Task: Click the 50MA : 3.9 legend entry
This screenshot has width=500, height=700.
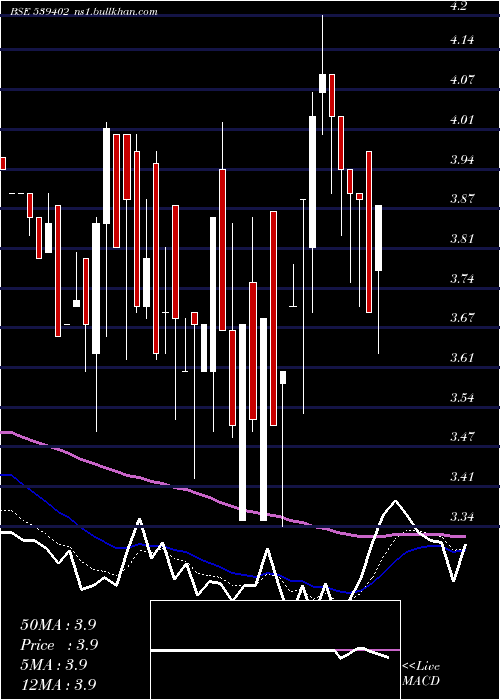Action: (x=58, y=625)
